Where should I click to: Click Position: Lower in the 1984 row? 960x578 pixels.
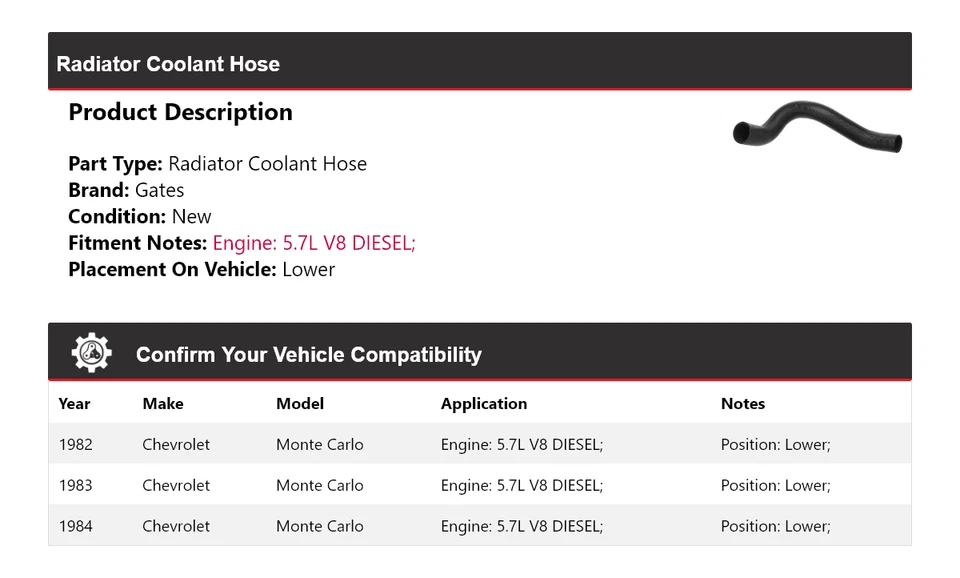[776, 527]
